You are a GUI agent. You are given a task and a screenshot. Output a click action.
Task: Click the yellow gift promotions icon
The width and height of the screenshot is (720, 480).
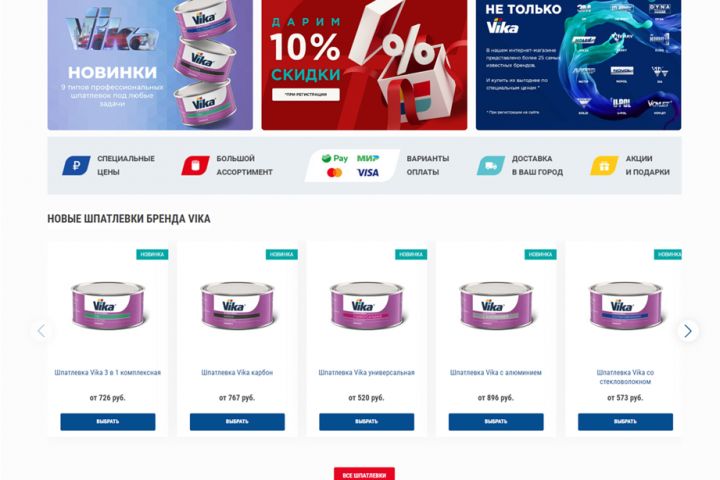click(604, 165)
